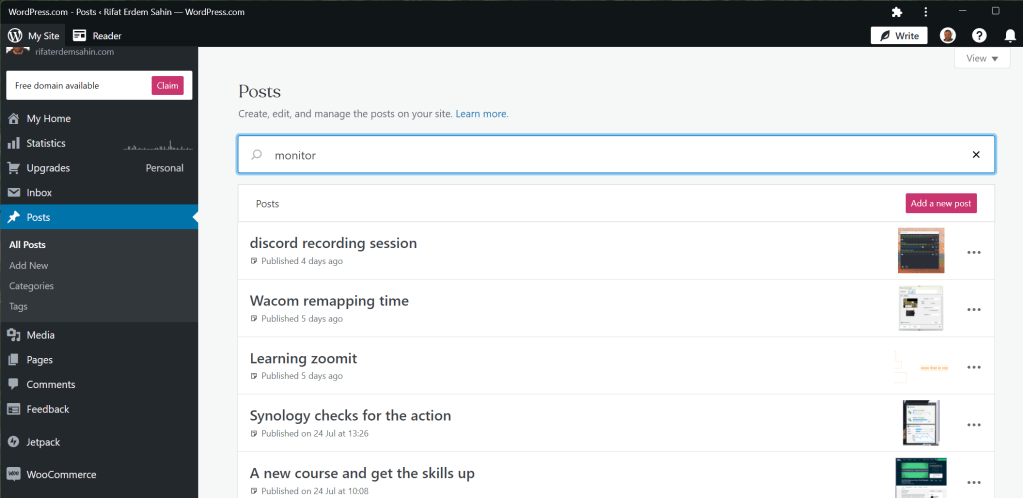
Task: Select All Posts submenu
Action: (27, 245)
